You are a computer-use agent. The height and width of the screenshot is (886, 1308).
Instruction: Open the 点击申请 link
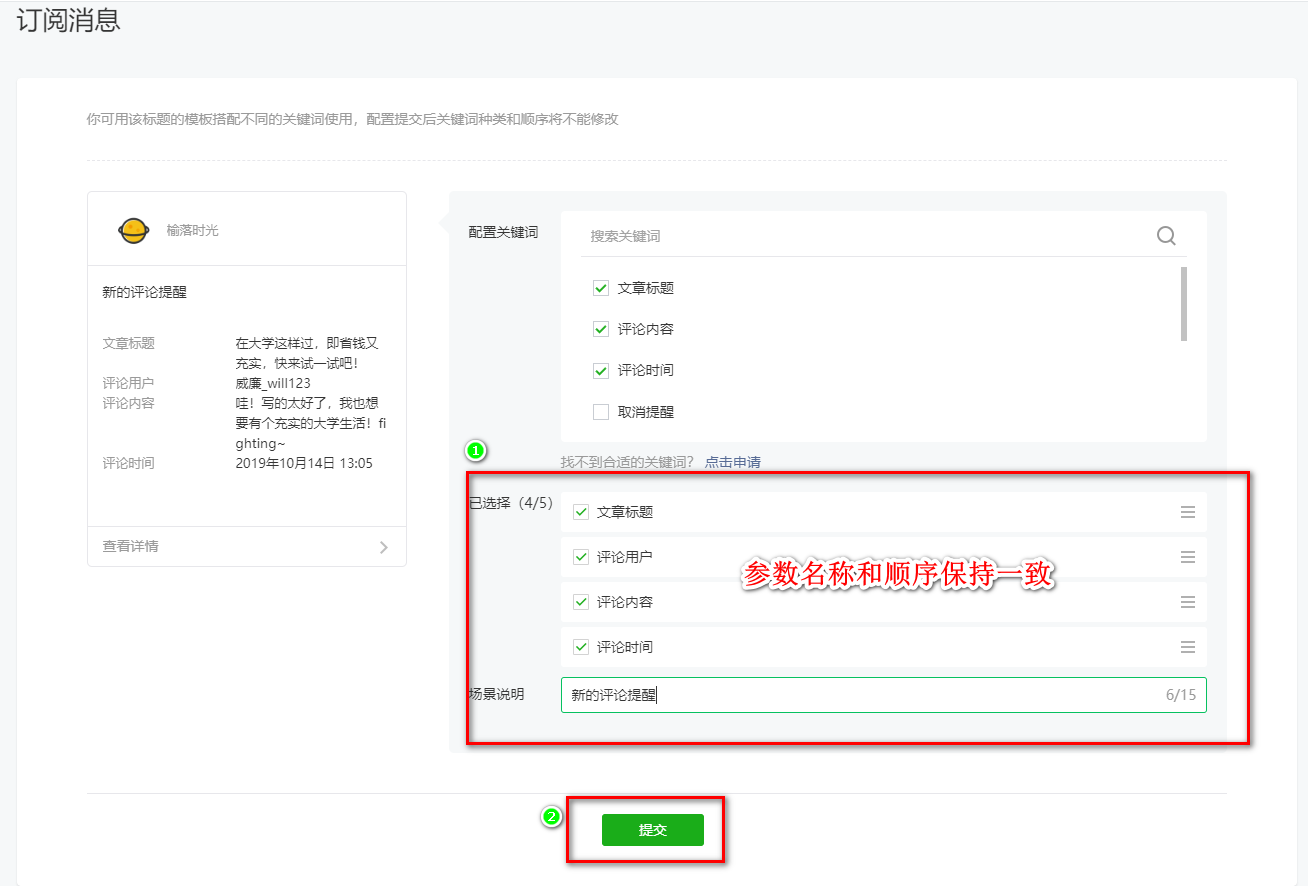[732, 462]
